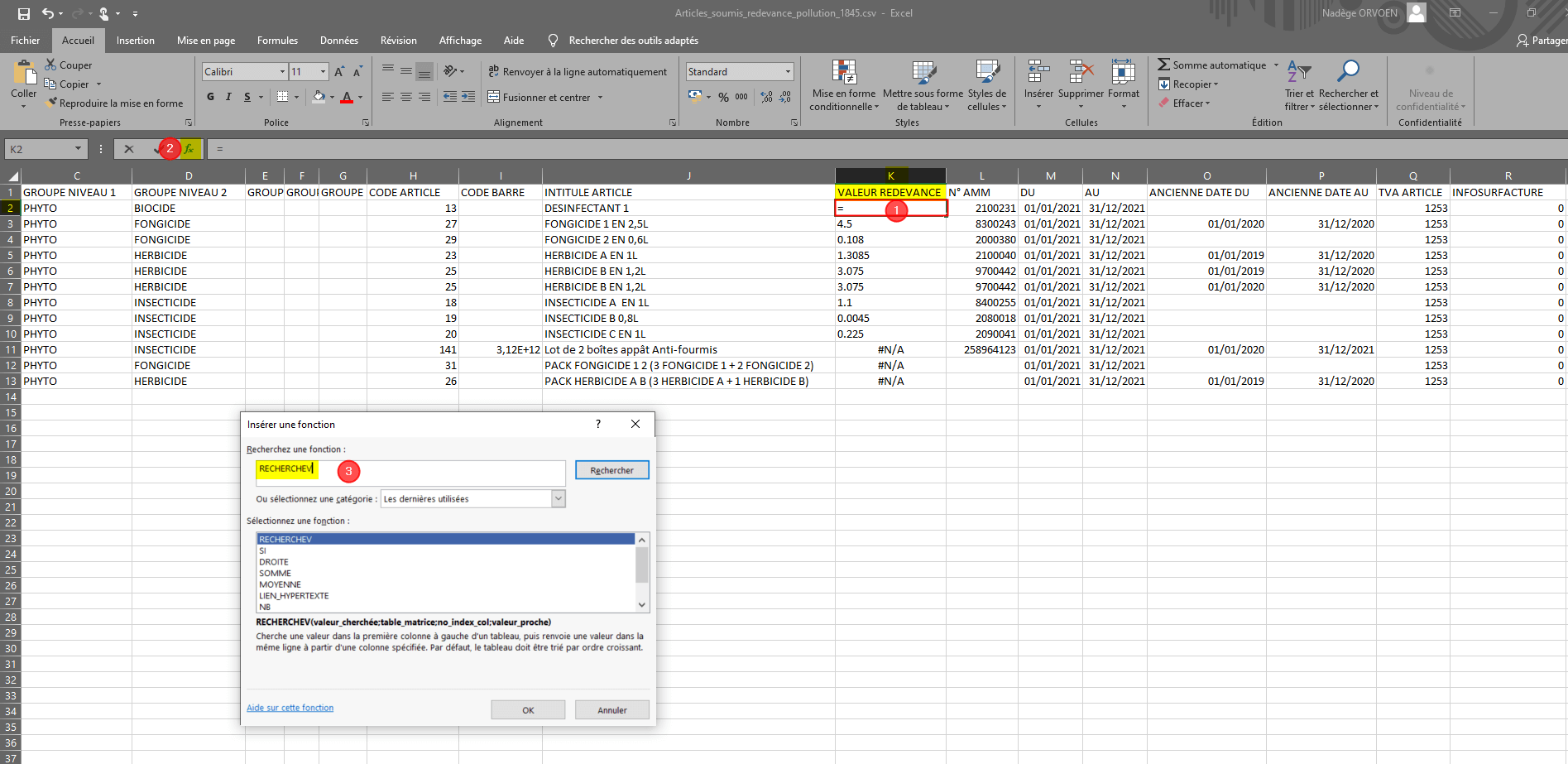Click the Save icon in title bar
Screen dimensions: 1568x764
click(x=24, y=13)
